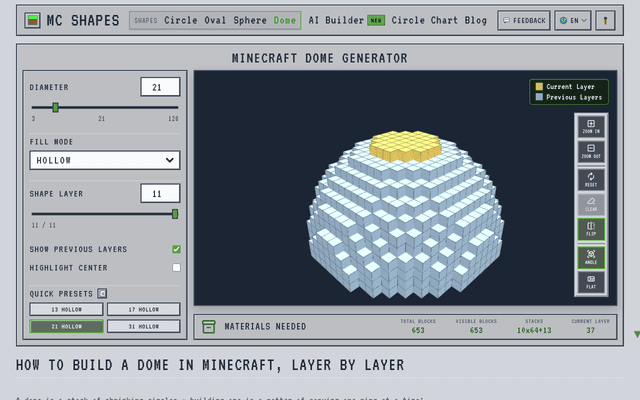Click the yellow top layer of the dome
This screenshot has height=400, width=640.
405,146
